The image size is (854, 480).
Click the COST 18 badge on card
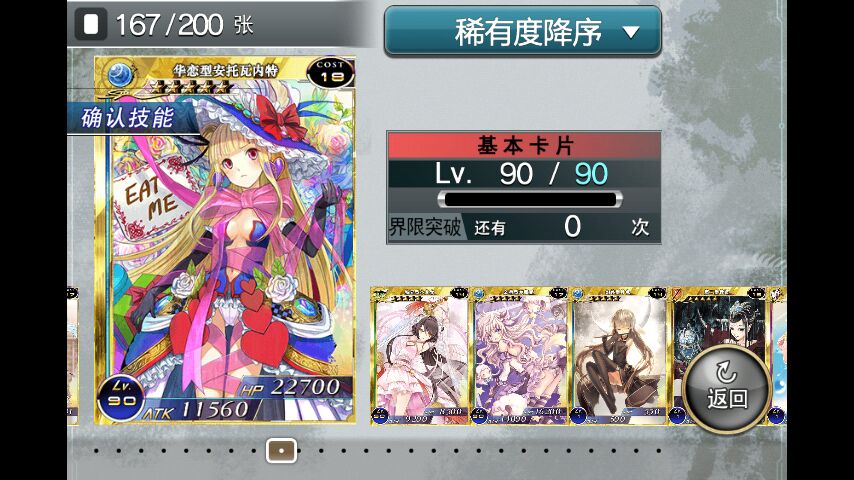[331, 72]
